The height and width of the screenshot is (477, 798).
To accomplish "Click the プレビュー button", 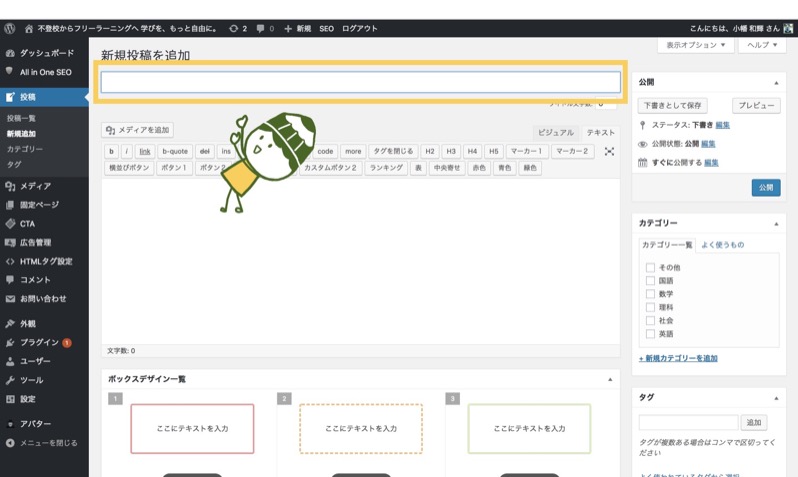I will point(756,105).
